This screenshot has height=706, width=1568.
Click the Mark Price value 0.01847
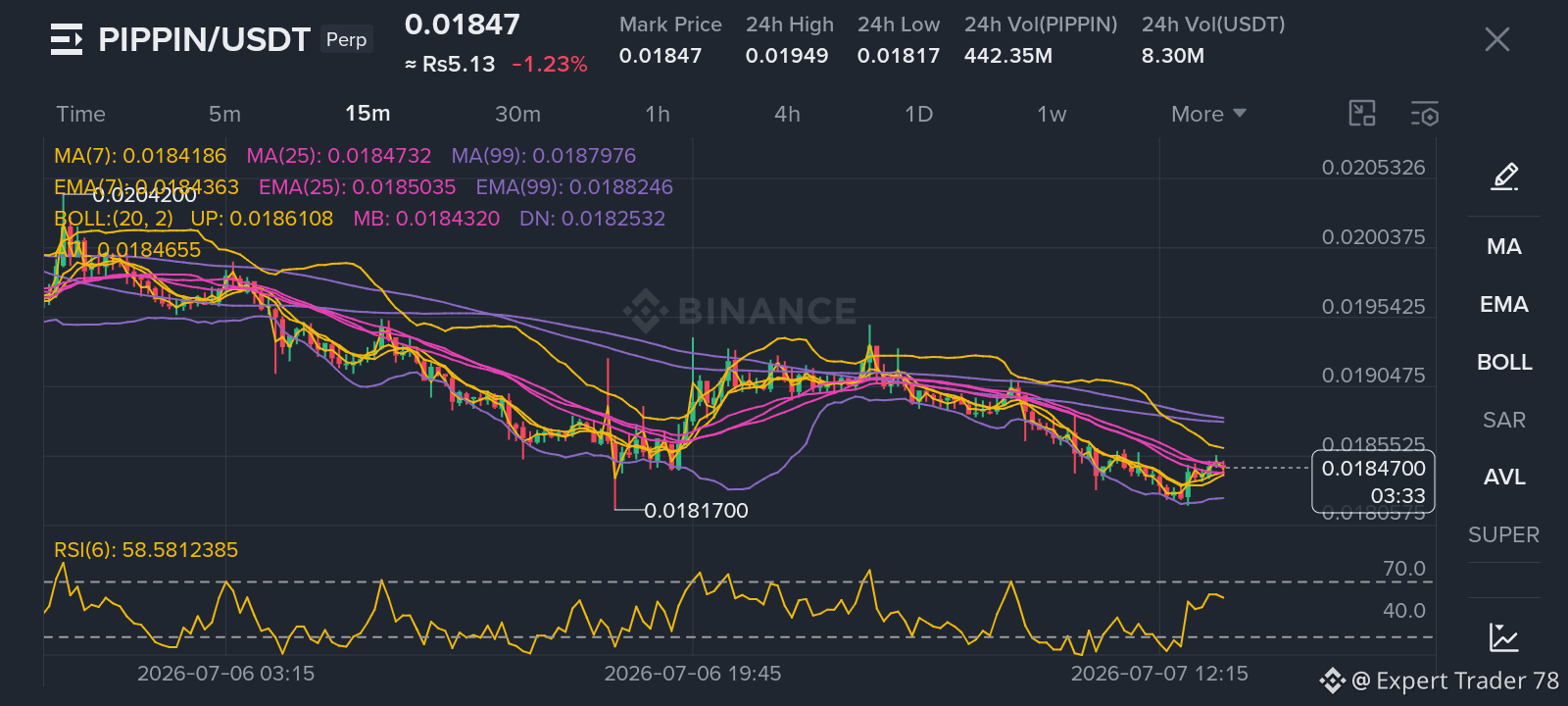pyautogui.click(x=661, y=56)
